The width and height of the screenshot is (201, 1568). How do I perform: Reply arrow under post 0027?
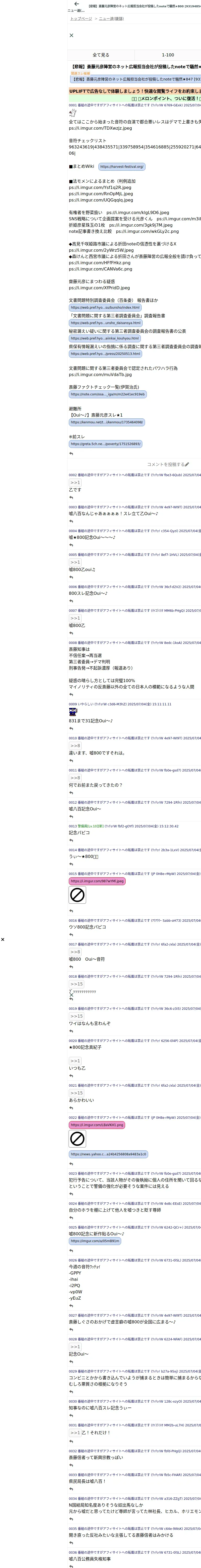pos(71,1329)
